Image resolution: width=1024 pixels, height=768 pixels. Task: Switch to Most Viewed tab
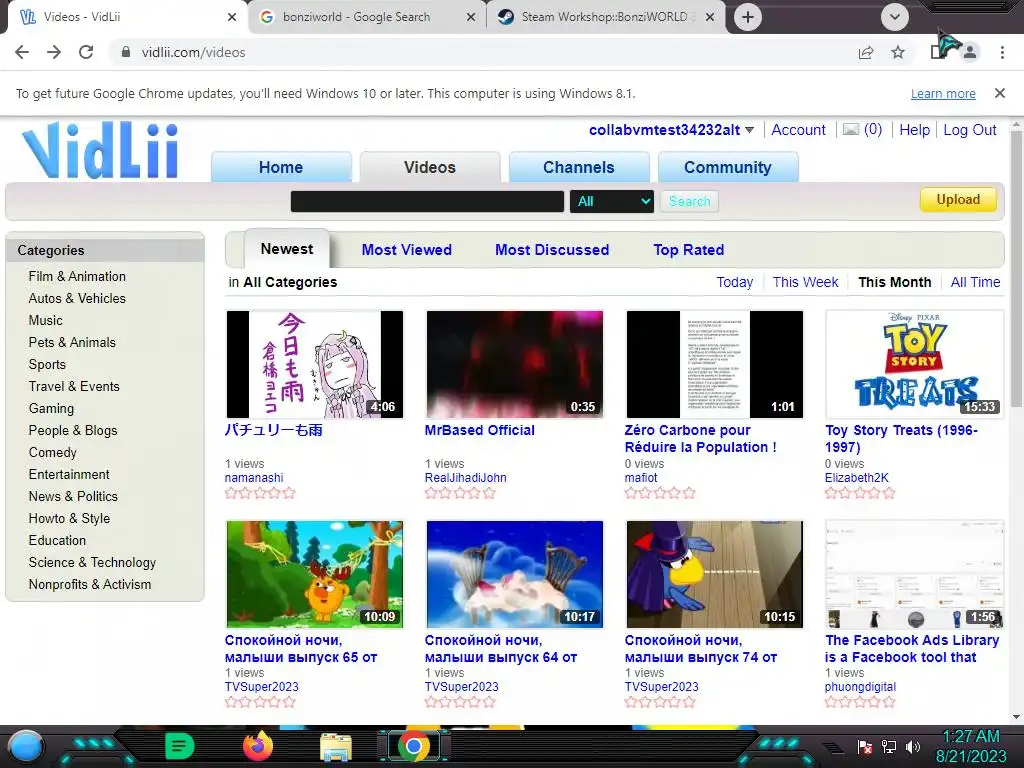click(x=406, y=249)
